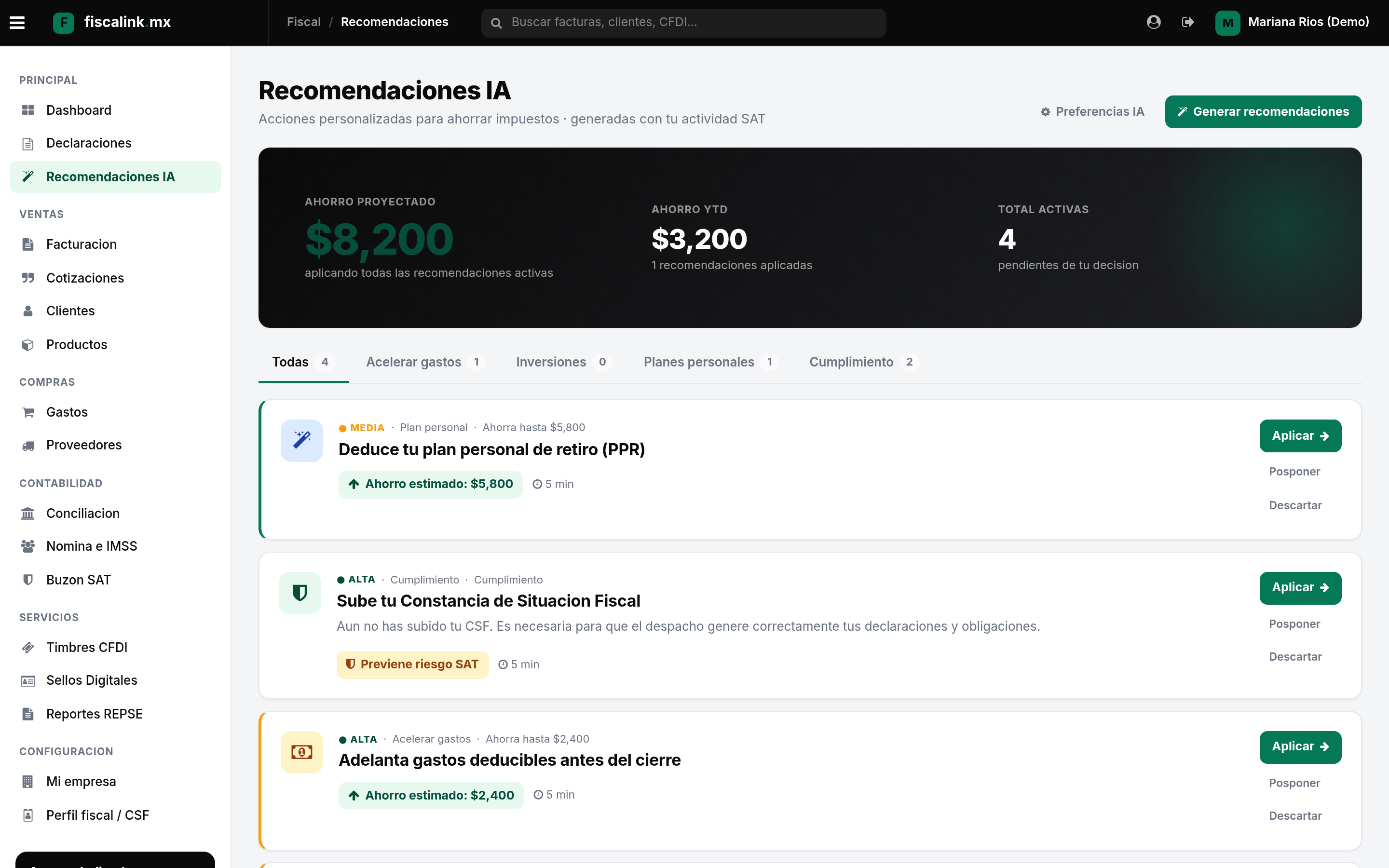
Task: Switch to the Acelerar gastos tab
Action: [x=426, y=362]
